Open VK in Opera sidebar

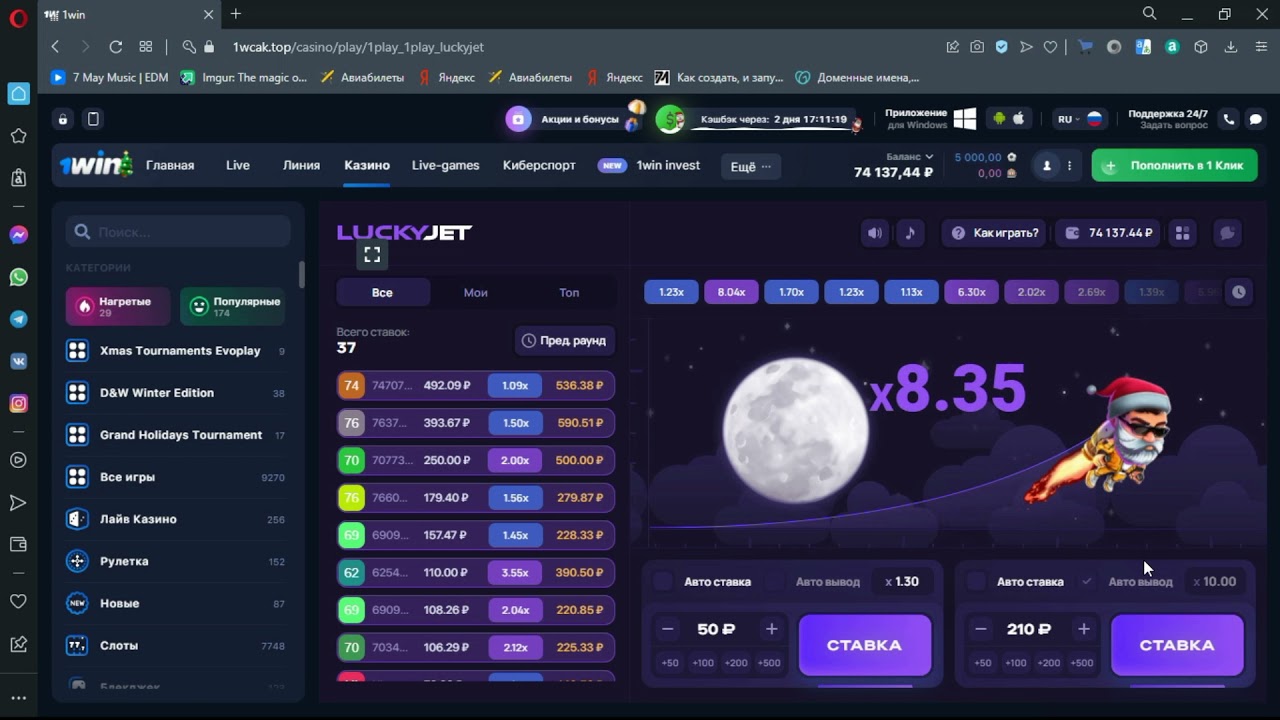[x=18, y=361]
